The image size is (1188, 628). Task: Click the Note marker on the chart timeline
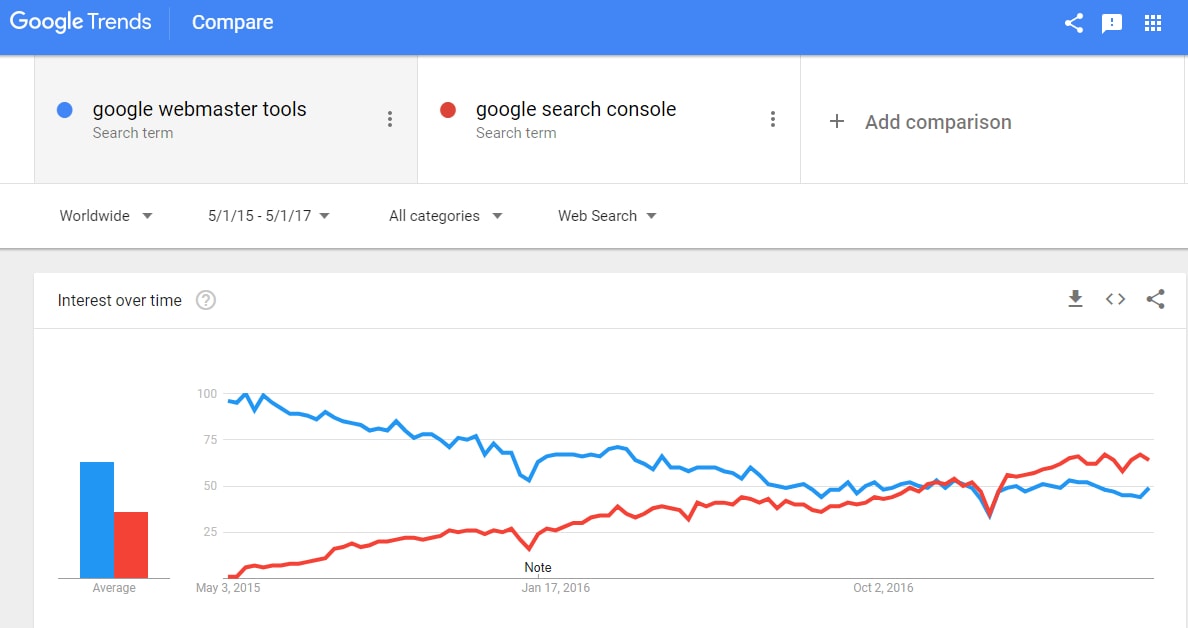tap(537, 567)
